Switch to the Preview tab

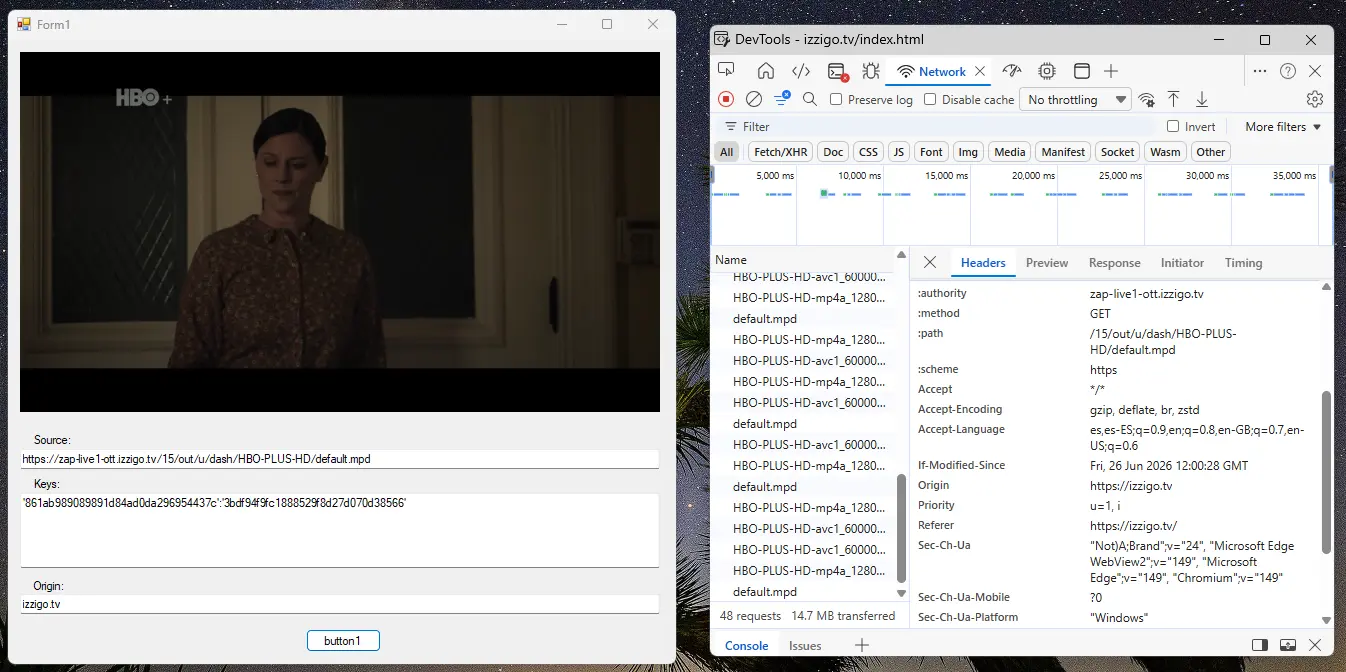pos(1047,263)
